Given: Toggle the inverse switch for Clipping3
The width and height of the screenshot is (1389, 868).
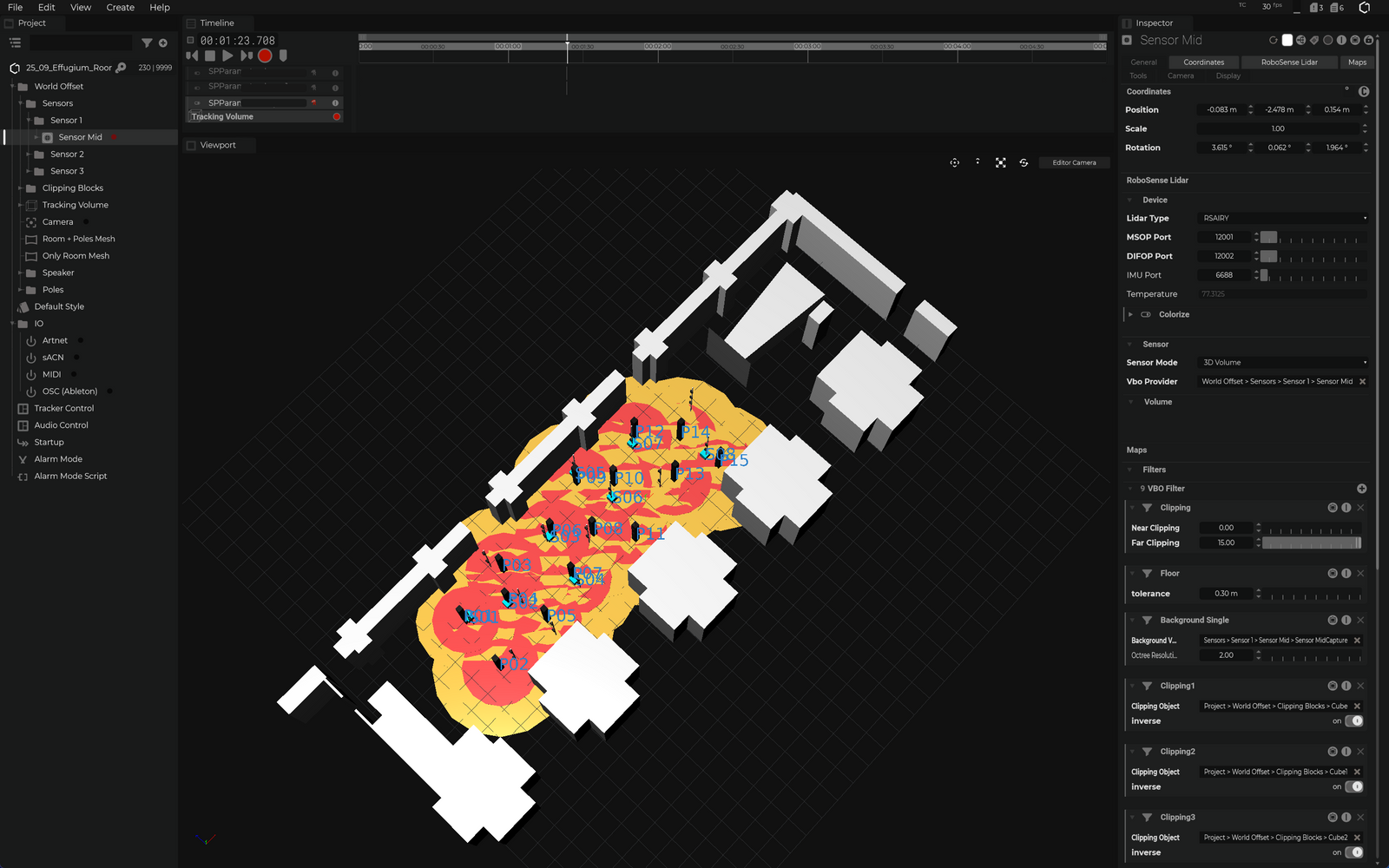Looking at the screenshot, I should click(x=1354, y=852).
